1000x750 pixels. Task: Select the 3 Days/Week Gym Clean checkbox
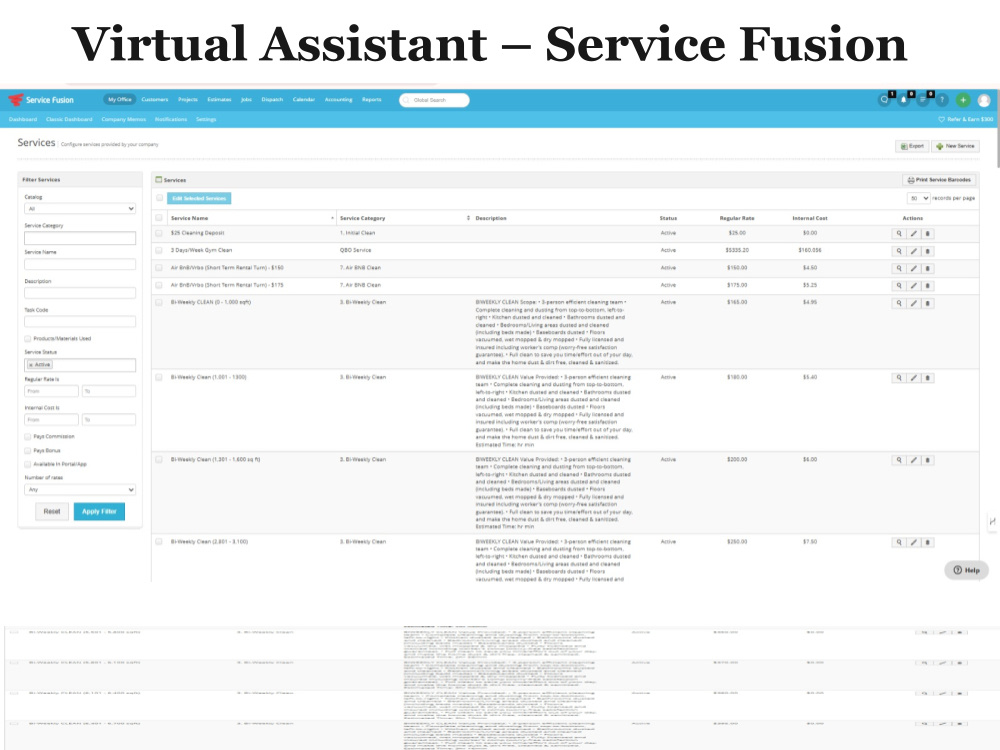coord(159,251)
